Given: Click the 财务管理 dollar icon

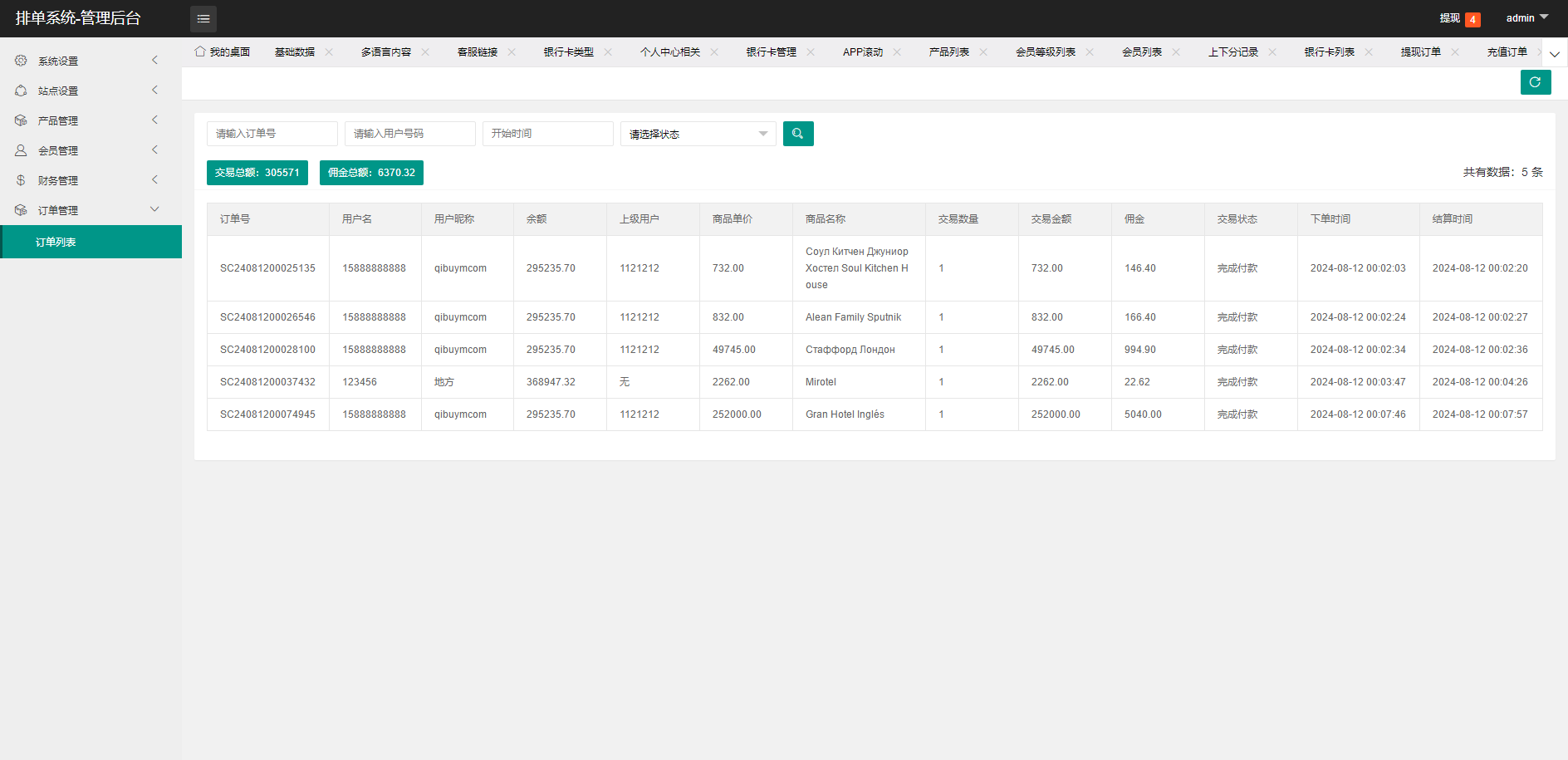Looking at the screenshot, I should (x=21, y=180).
